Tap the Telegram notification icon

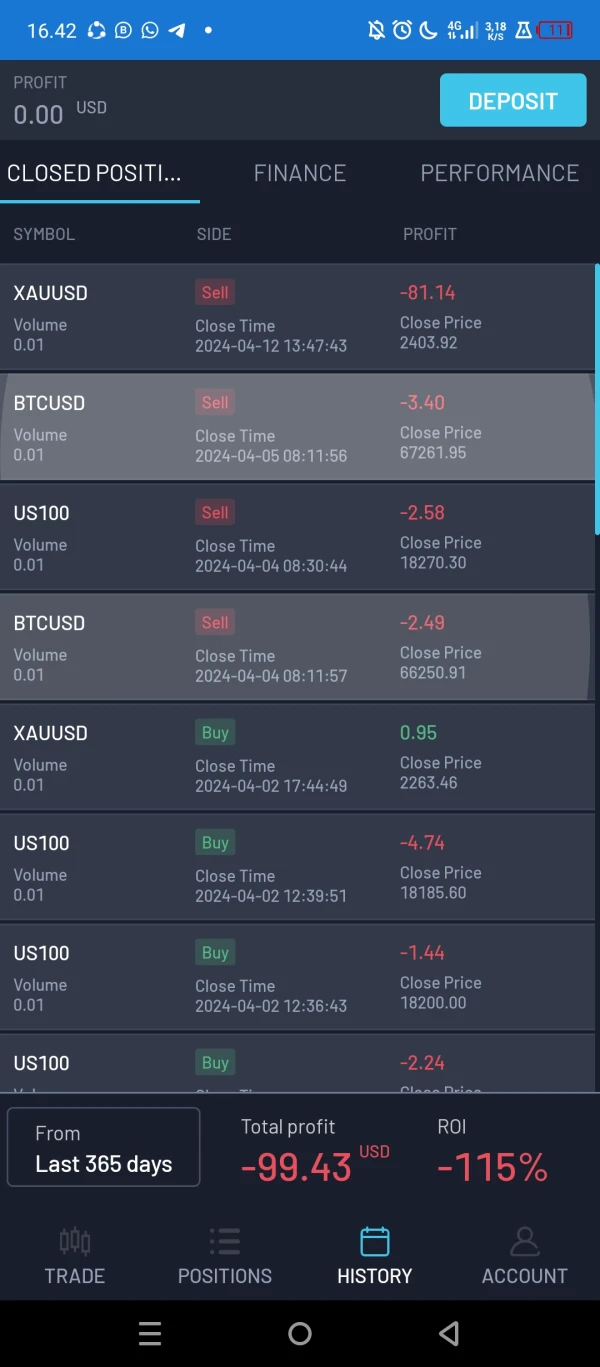click(177, 30)
